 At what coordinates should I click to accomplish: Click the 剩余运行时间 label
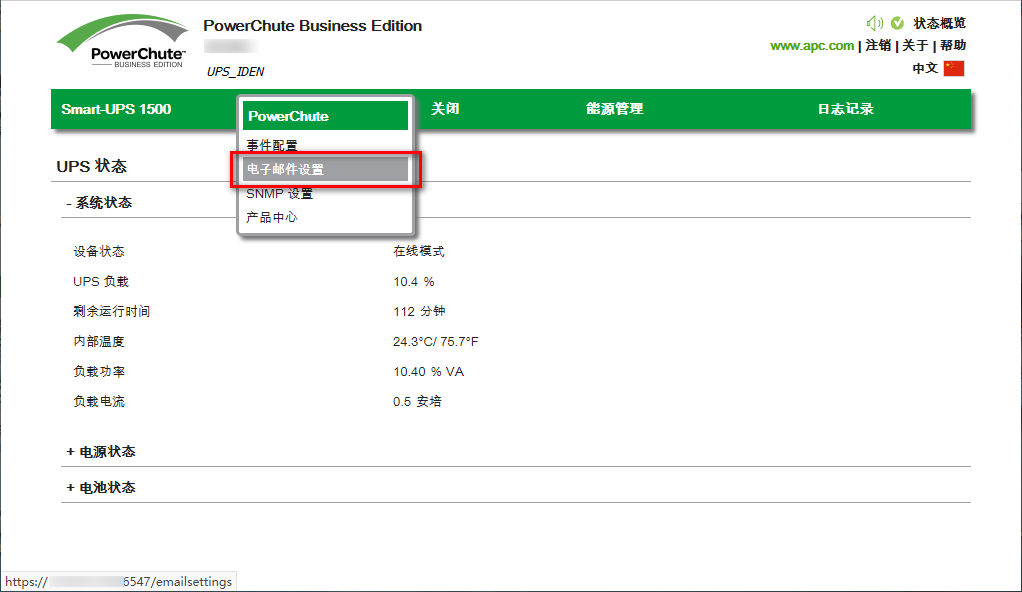tap(111, 312)
